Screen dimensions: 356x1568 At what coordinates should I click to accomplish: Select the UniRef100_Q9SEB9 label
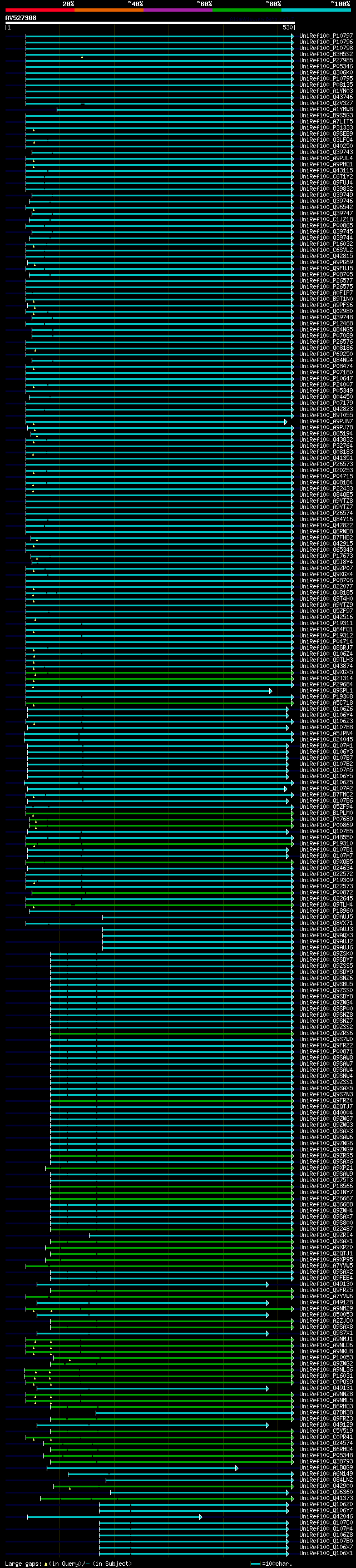(326, 134)
